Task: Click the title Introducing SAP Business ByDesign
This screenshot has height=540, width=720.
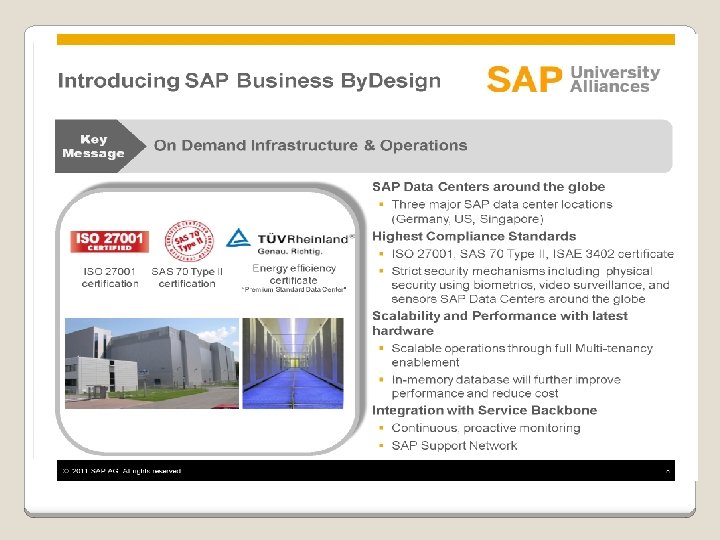Action: pyautogui.click(x=249, y=80)
